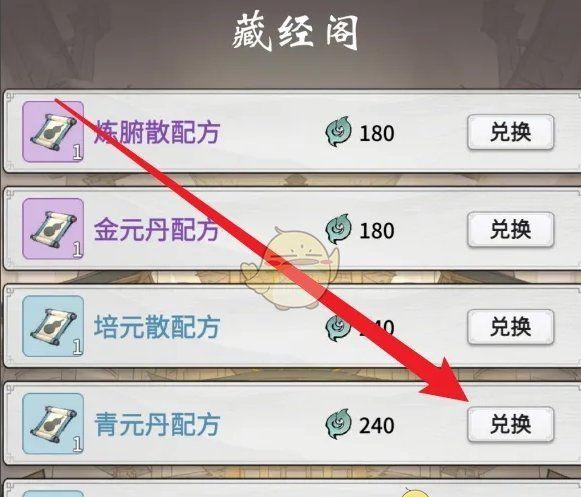The image size is (581, 497).
Task: Tap the 金元丹配方 recipe scroll icon
Action: pyautogui.click(x=53, y=229)
